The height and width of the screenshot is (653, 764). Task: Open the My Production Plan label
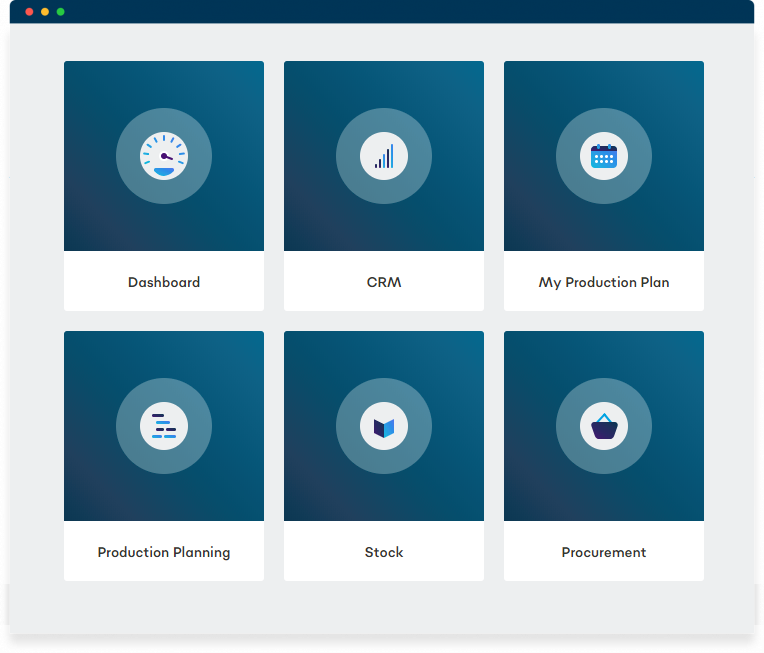click(x=604, y=282)
